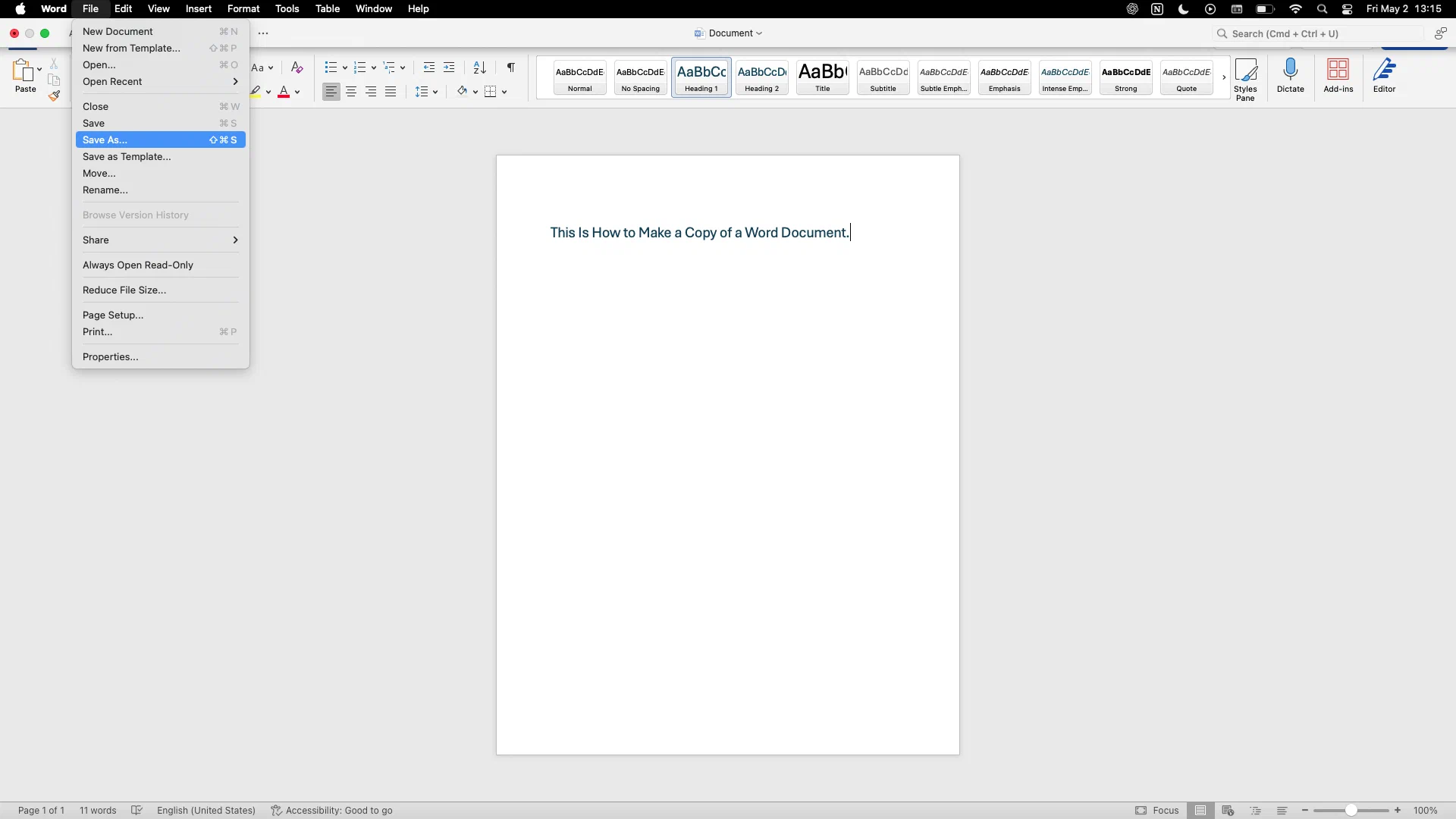The height and width of the screenshot is (819, 1456).
Task: Select Reduce File Size... menu entry
Action: (x=161, y=290)
